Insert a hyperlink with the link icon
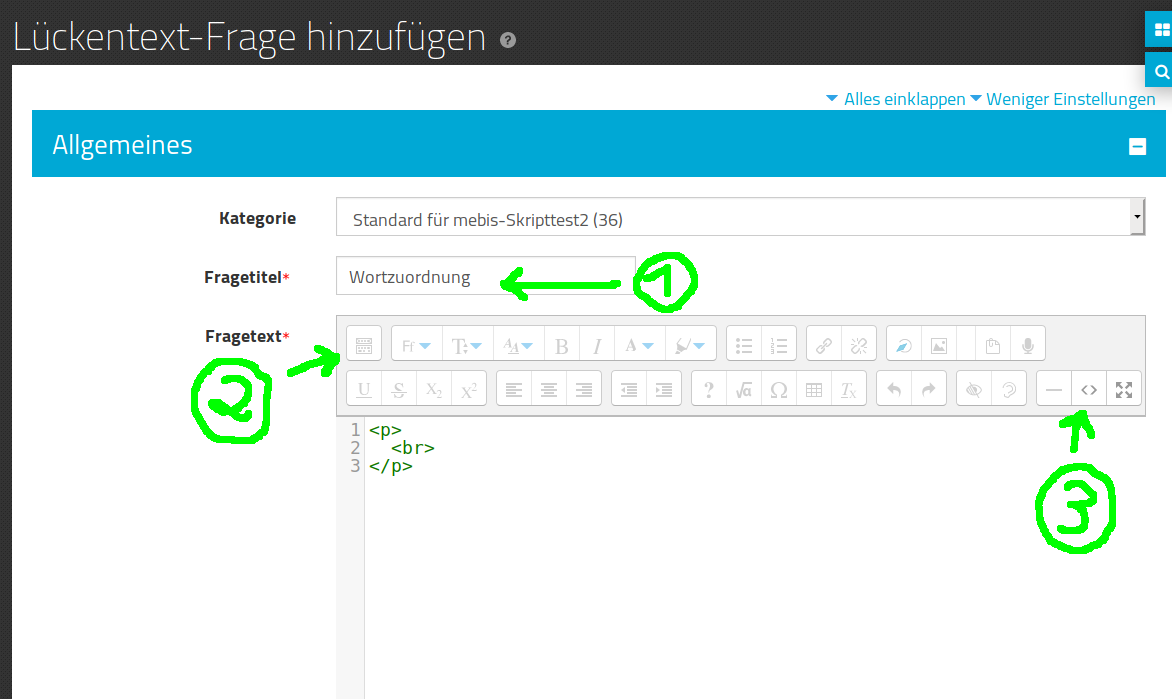Image resolution: width=1172 pixels, height=699 pixels. 824,346
